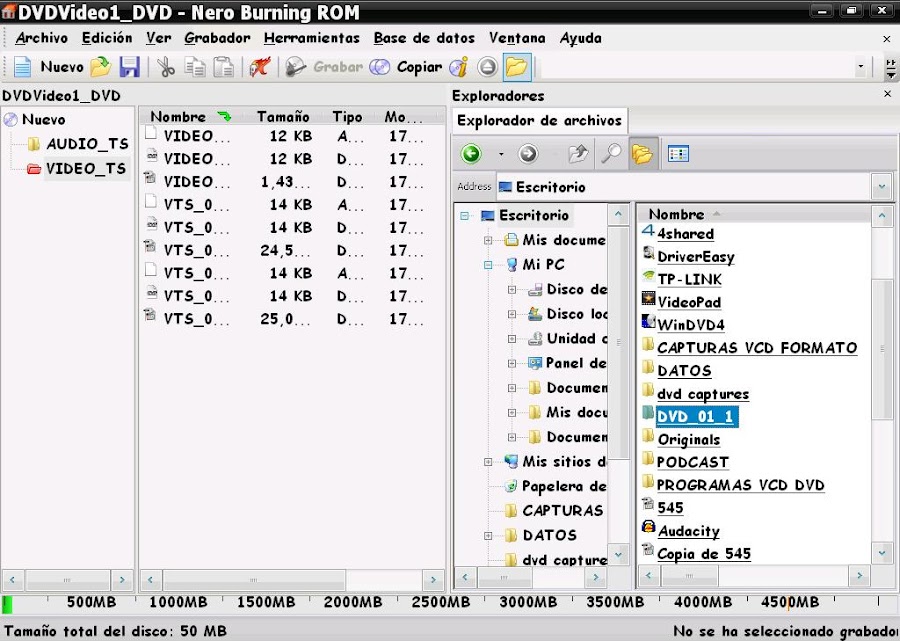Click the TP-LINK shortcut icon

[648, 277]
